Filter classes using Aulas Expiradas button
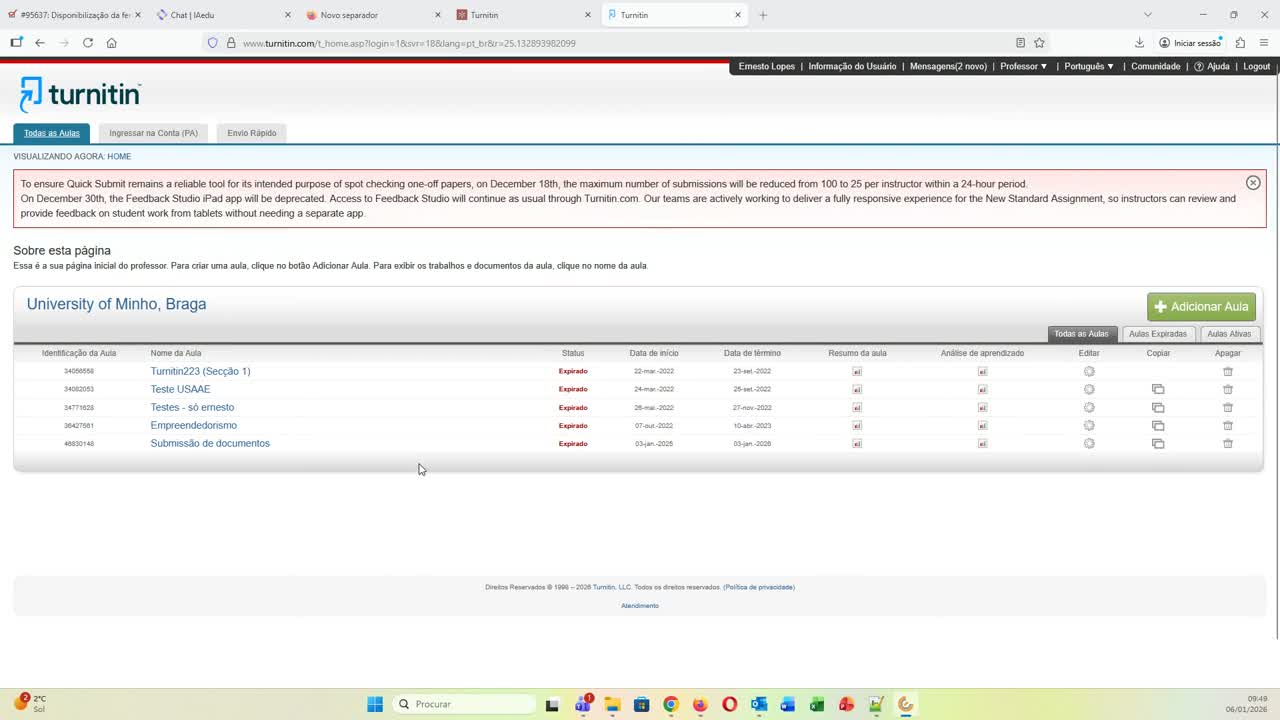 pyautogui.click(x=1157, y=333)
